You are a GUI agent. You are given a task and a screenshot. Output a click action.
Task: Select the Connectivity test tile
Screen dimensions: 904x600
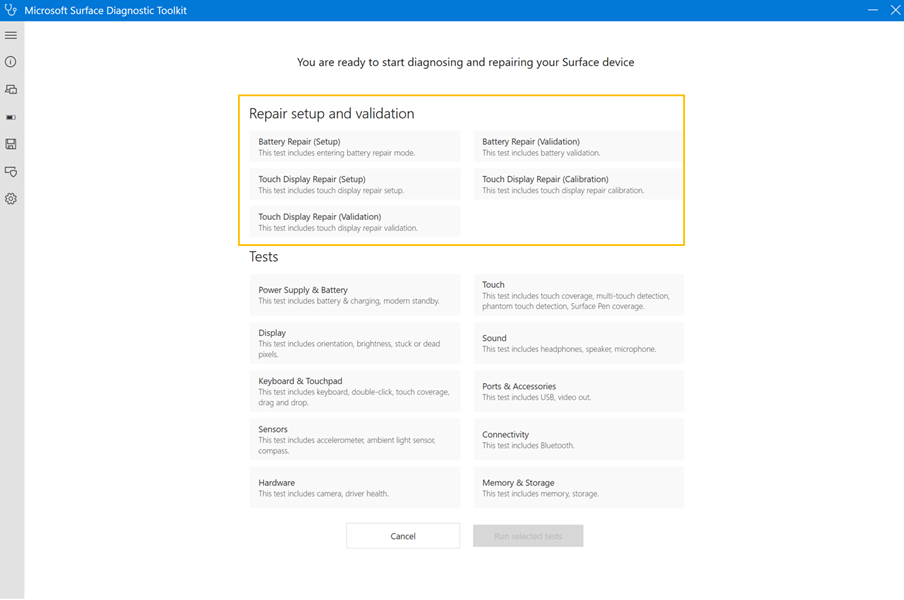tap(578, 439)
